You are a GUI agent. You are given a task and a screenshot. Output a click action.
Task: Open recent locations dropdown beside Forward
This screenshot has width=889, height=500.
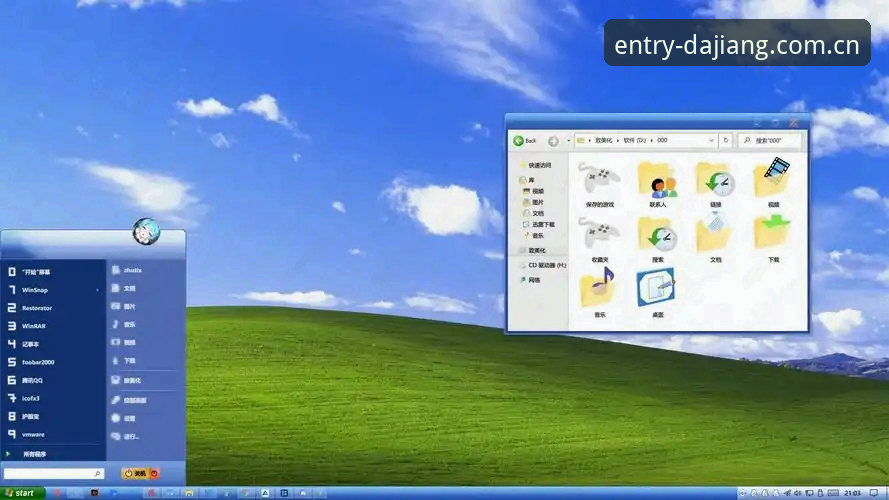coord(569,141)
